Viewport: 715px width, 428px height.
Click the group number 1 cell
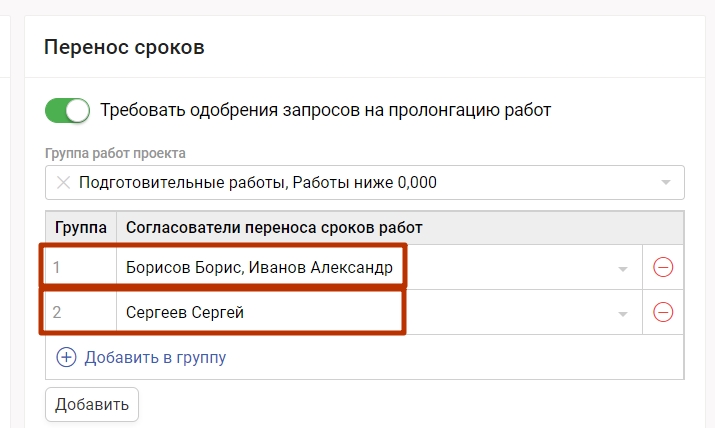80,267
